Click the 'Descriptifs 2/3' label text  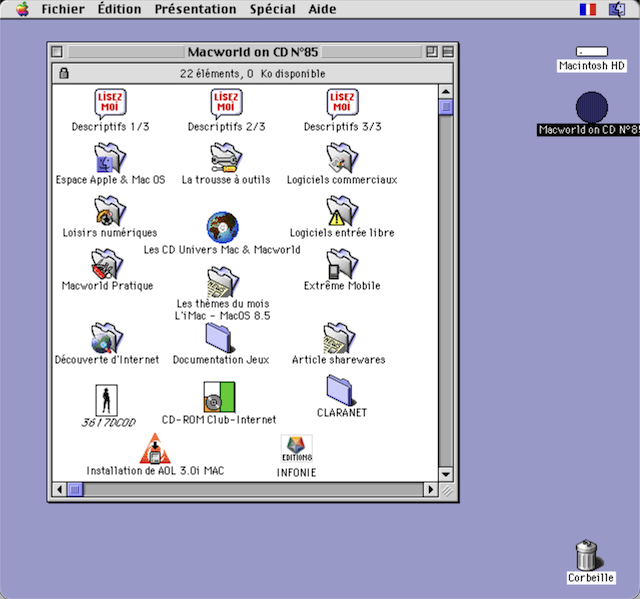[x=227, y=127]
